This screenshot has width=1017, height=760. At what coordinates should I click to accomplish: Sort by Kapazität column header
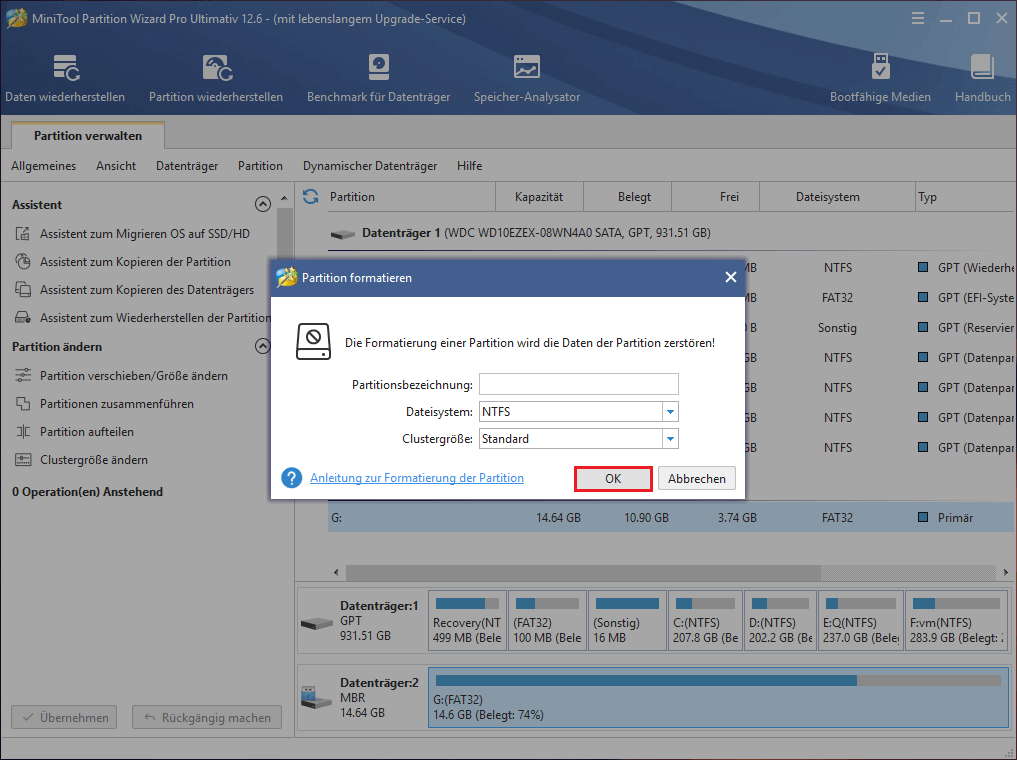pos(539,197)
